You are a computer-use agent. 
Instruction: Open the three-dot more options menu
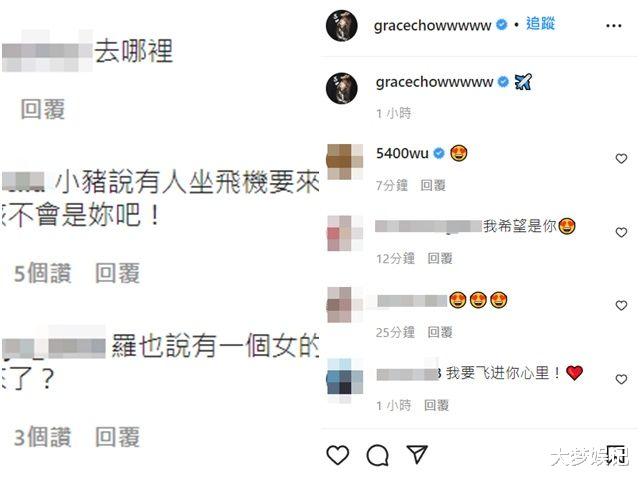tap(613, 26)
